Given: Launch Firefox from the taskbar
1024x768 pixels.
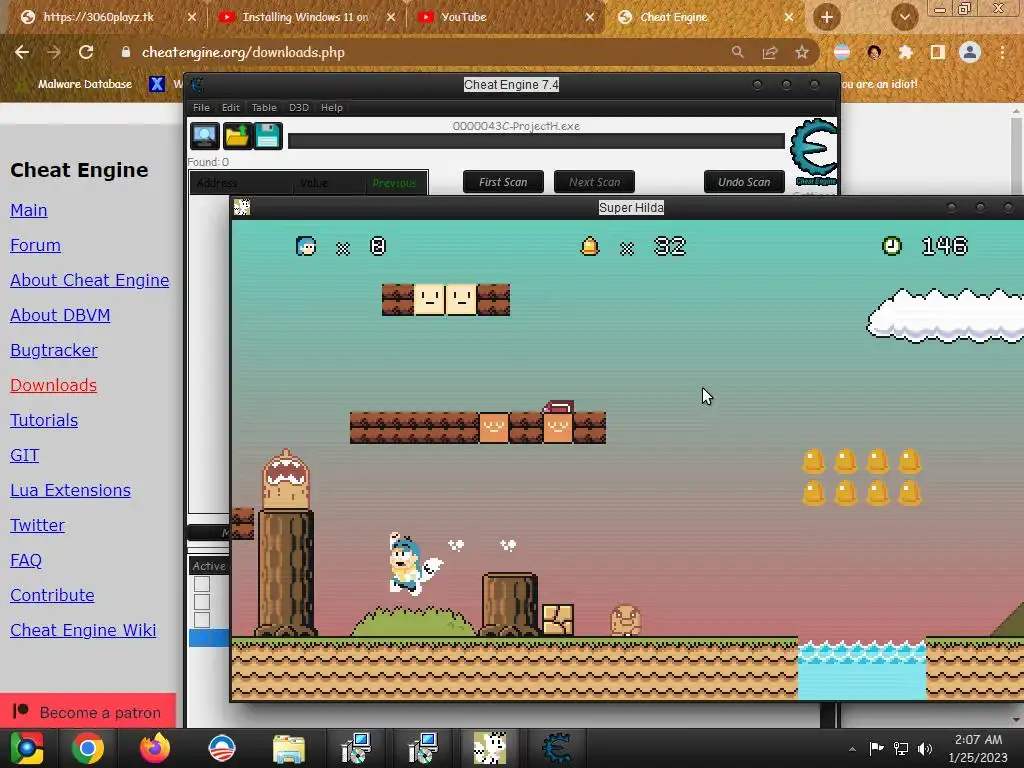Looking at the screenshot, I should click(x=155, y=748).
